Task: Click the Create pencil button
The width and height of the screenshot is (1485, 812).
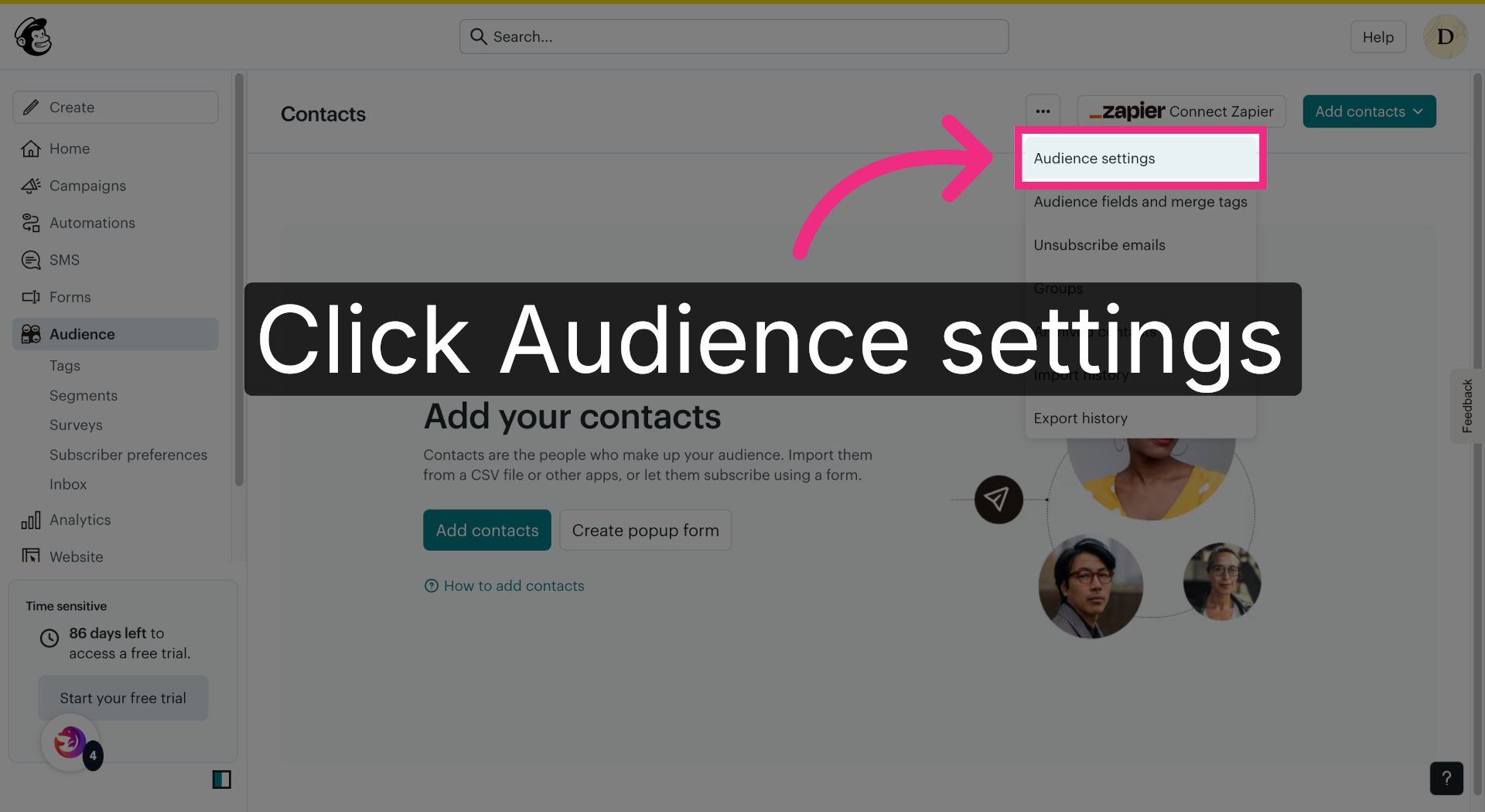Action: pos(115,107)
